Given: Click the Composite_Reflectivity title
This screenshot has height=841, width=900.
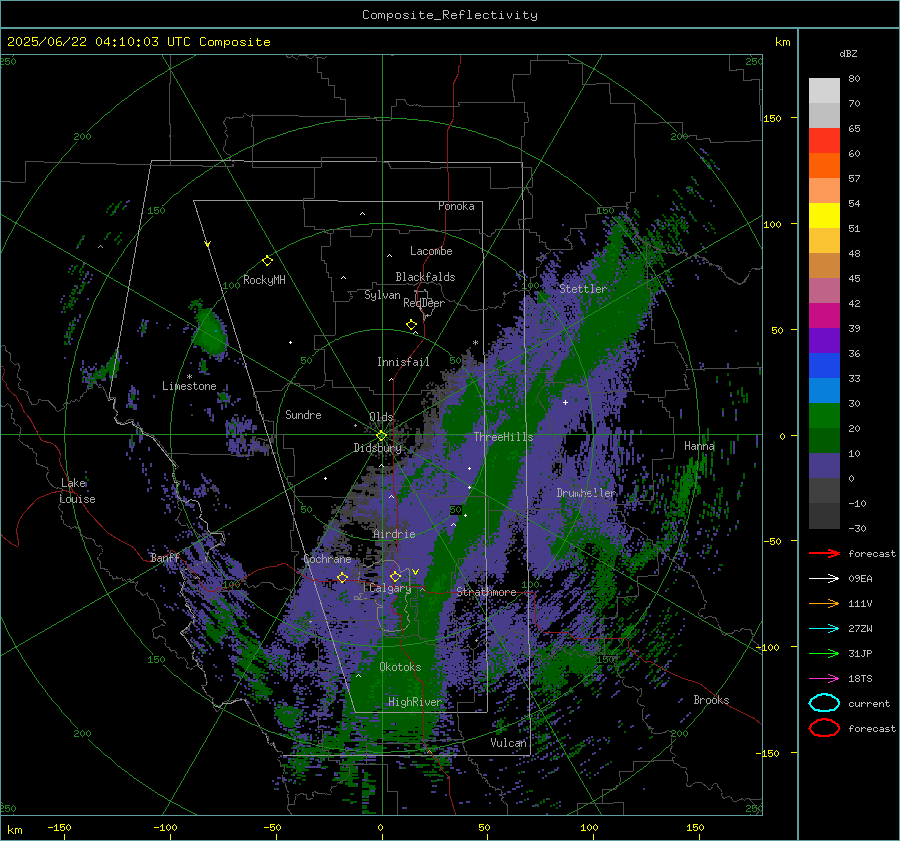Looking at the screenshot, I should pyautogui.click(x=450, y=15).
